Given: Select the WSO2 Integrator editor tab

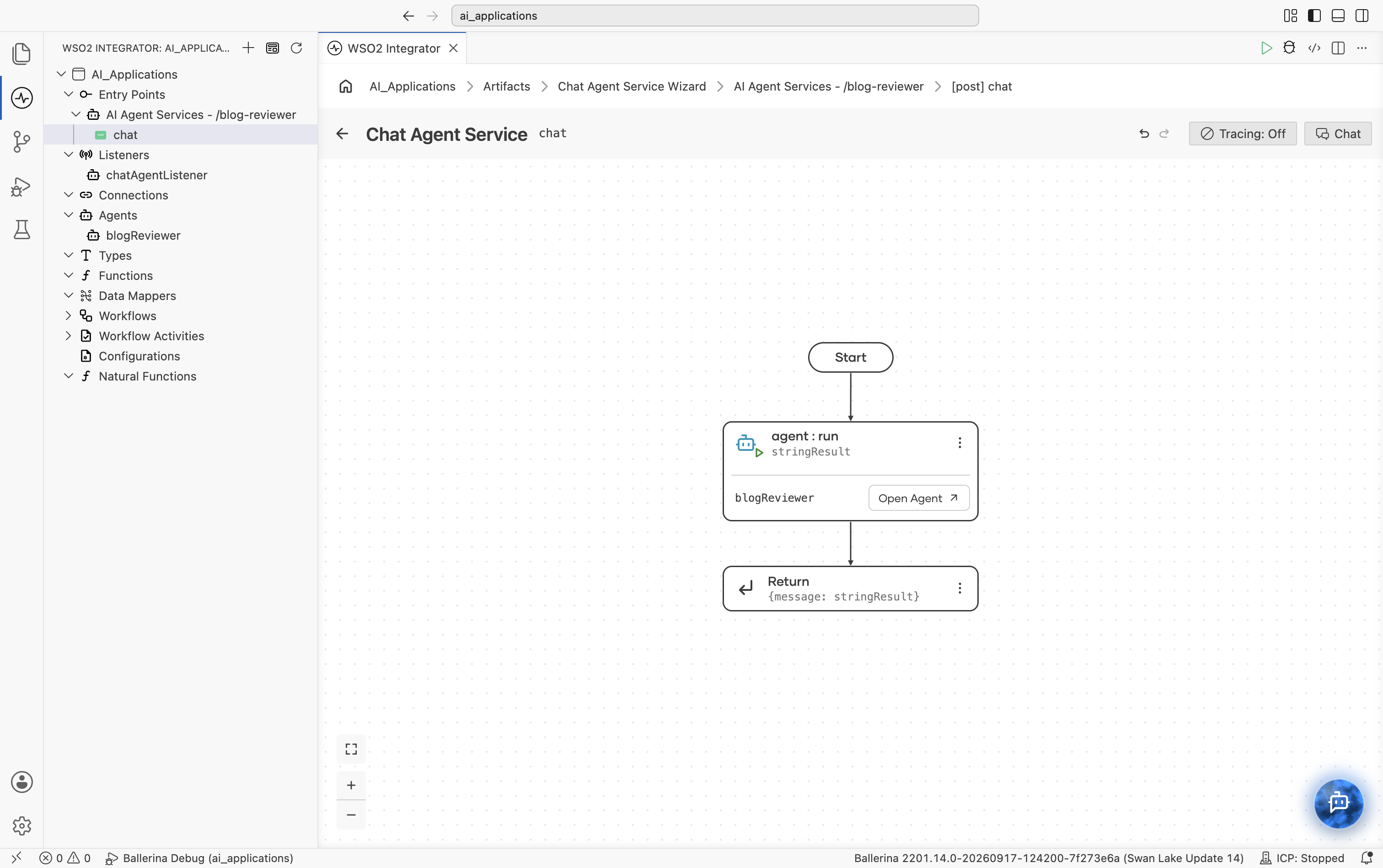Looking at the screenshot, I should pyautogui.click(x=393, y=48).
